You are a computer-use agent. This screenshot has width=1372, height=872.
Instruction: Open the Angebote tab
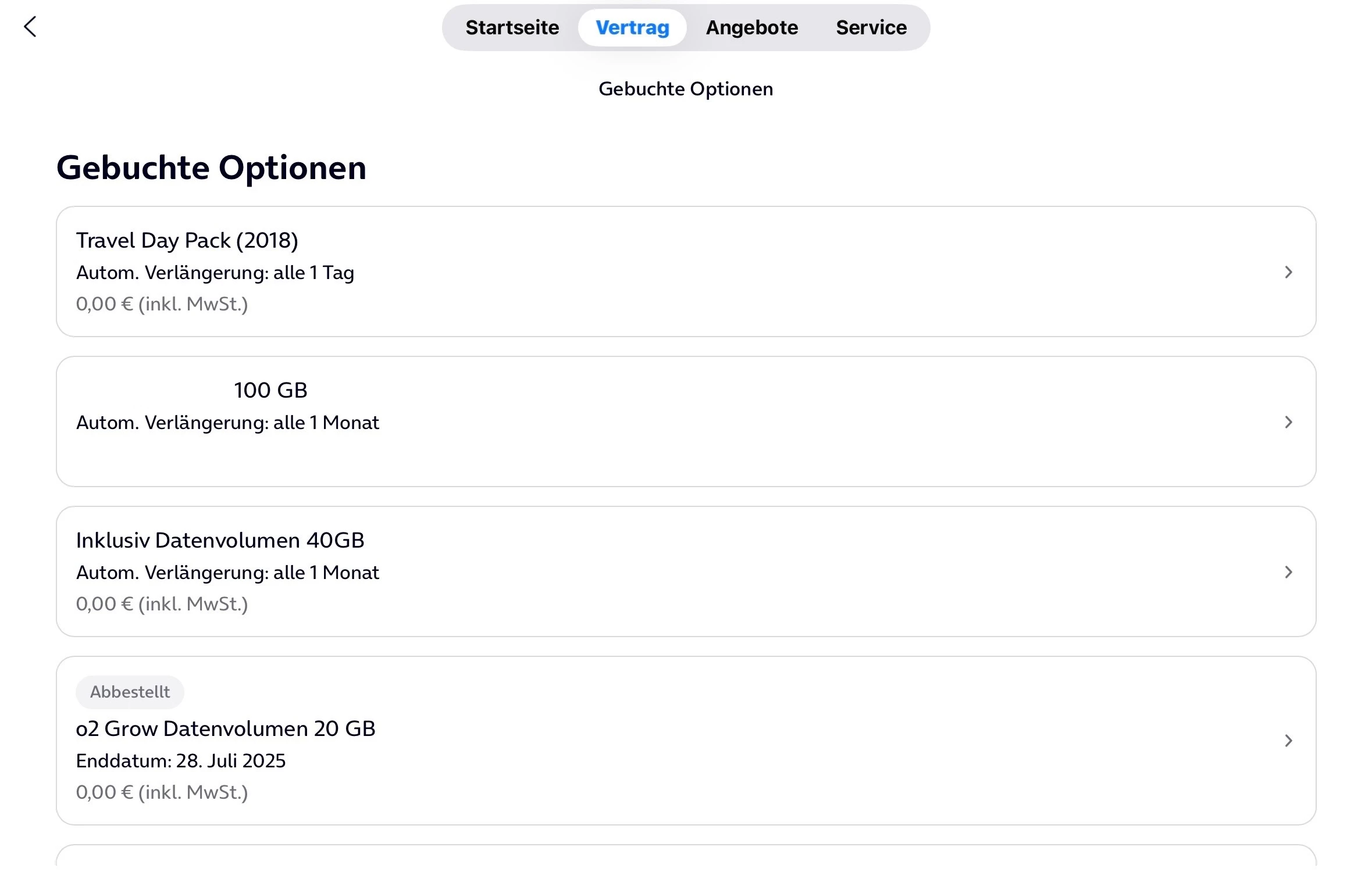point(751,27)
